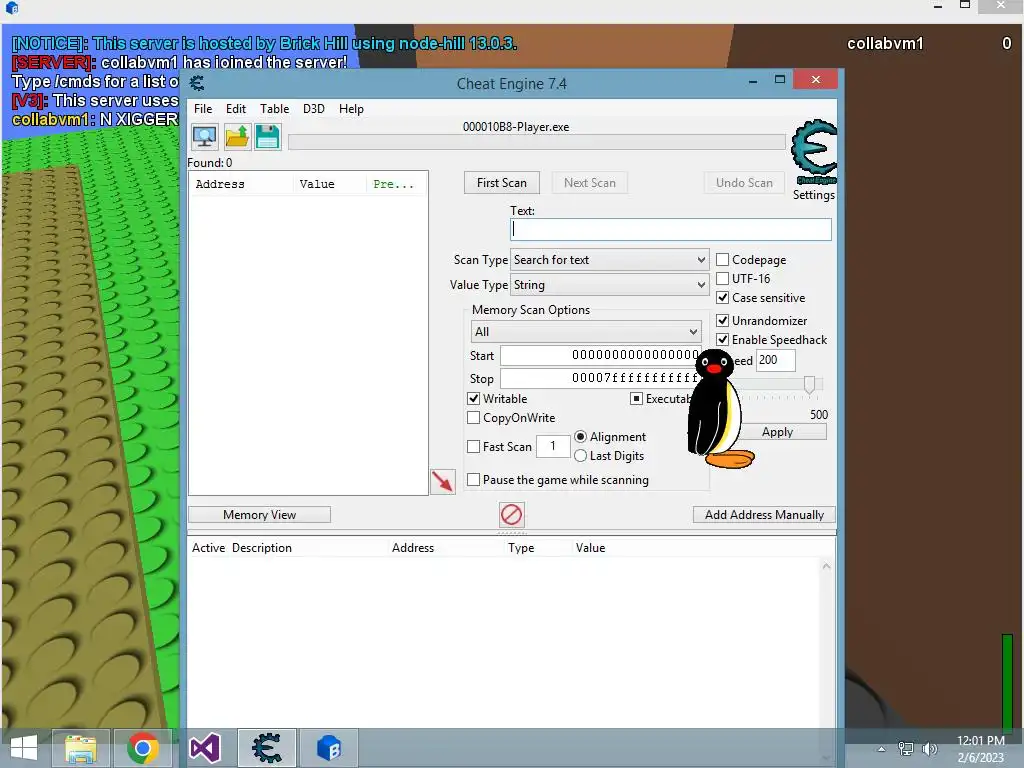Click the Undo Scan button

[x=744, y=183]
